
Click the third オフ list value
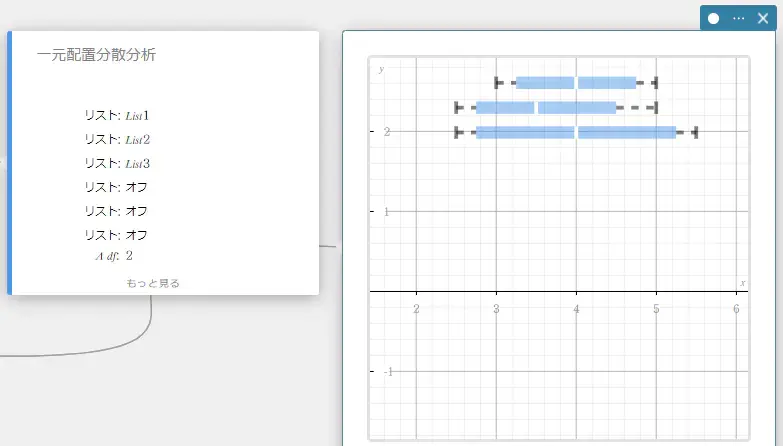click(x=137, y=235)
